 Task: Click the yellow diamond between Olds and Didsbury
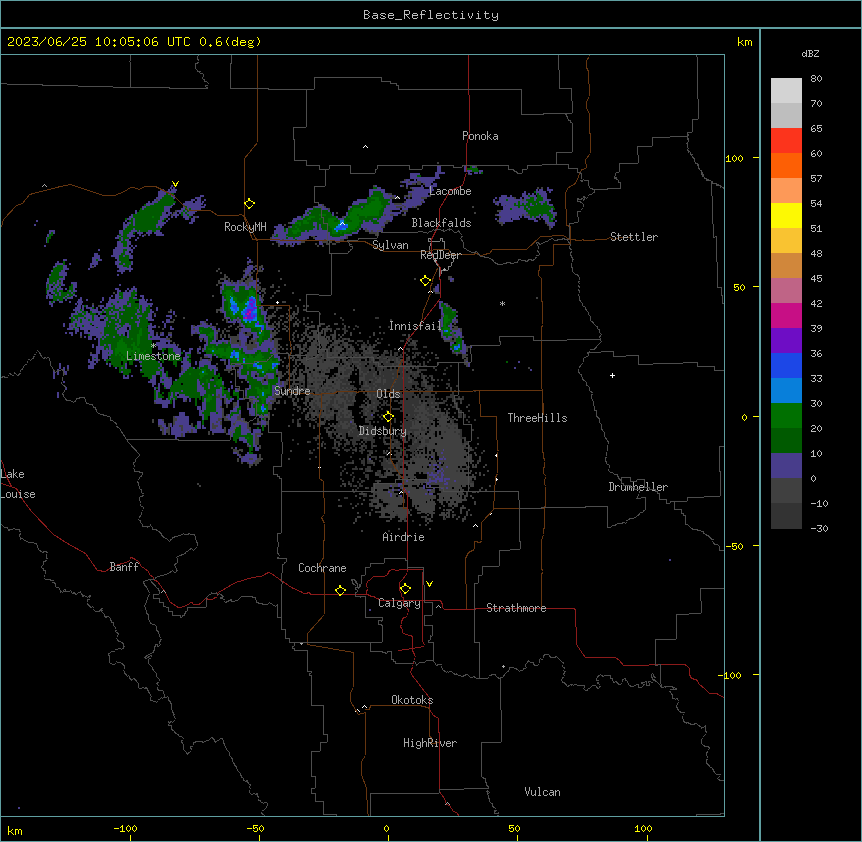point(388,417)
